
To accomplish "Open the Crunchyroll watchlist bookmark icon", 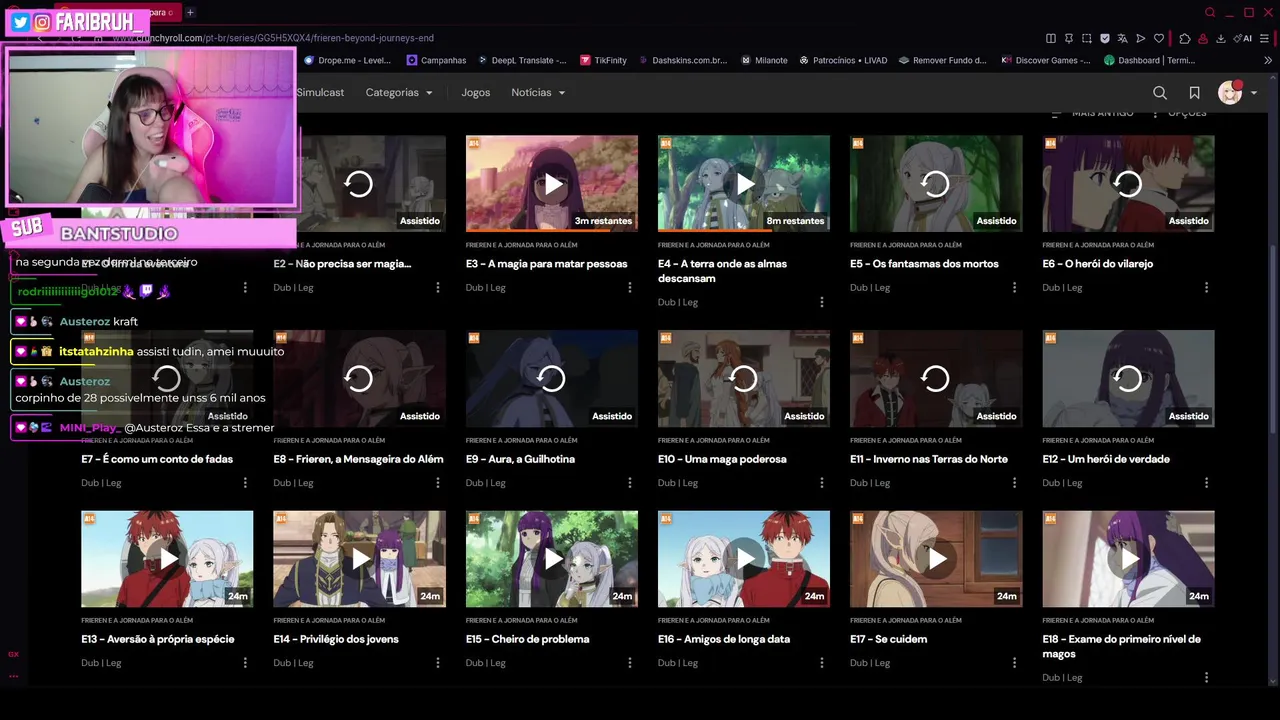I will click(x=1194, y=93).
